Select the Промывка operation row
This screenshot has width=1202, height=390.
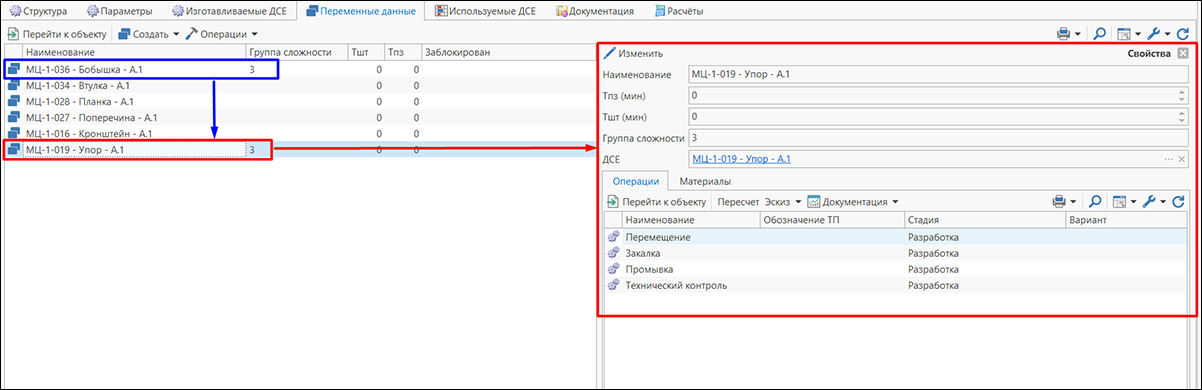pyautogui.click(x=897, y=269)
